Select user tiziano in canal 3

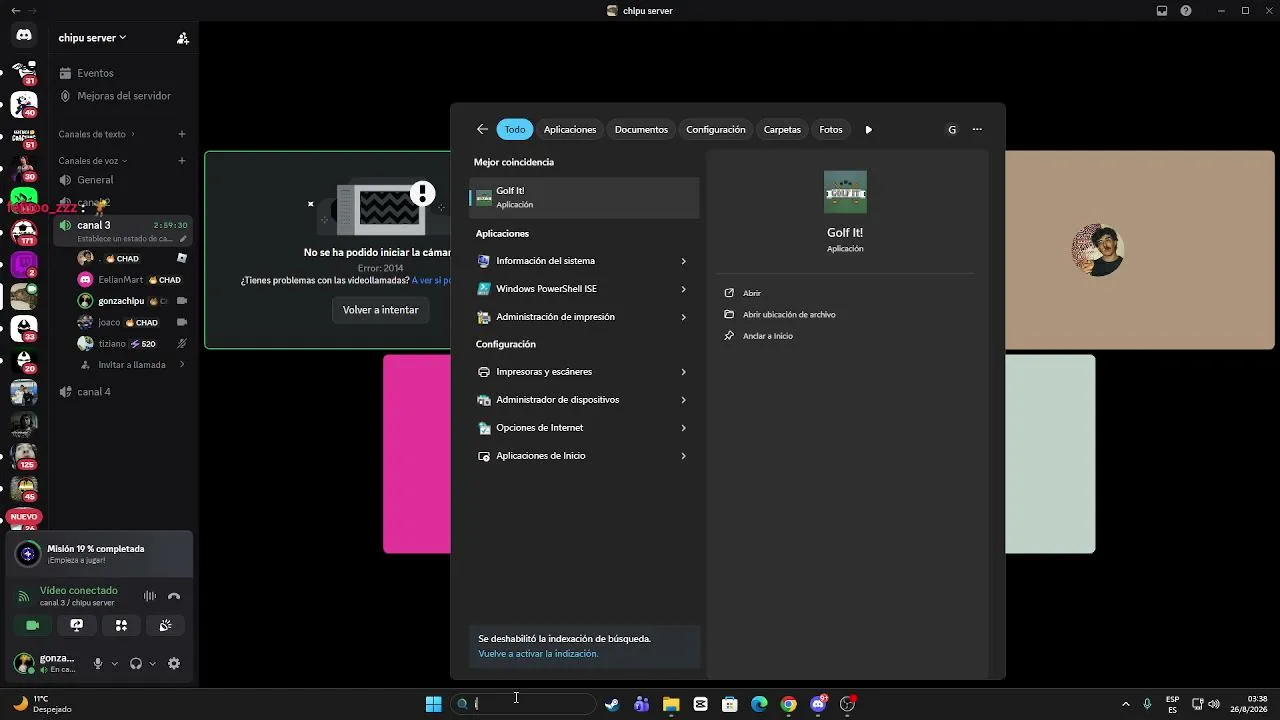pos(131,344)
